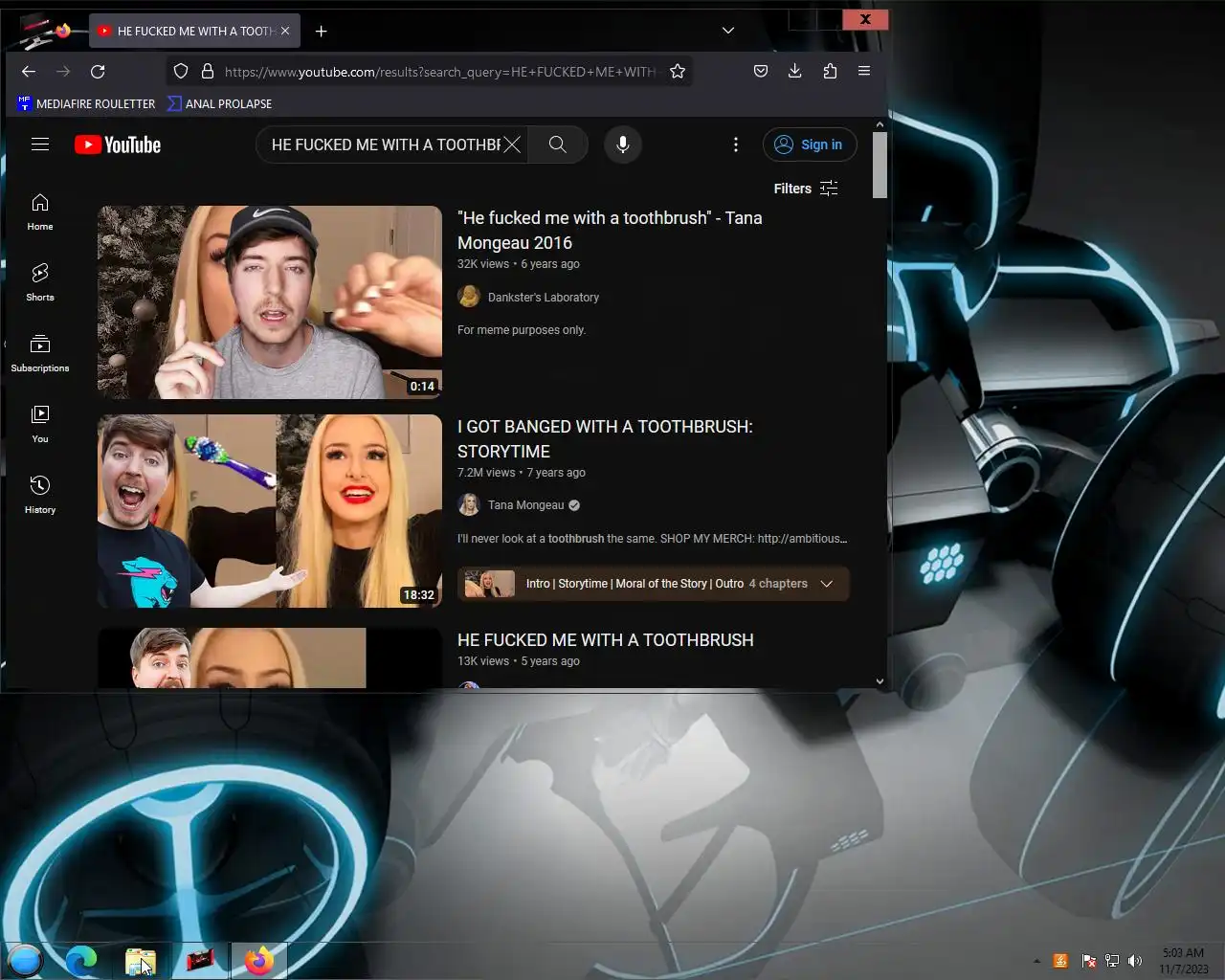Search with your voice microphone
This screenshot has width=1225, height=980.
coord(623,145)
